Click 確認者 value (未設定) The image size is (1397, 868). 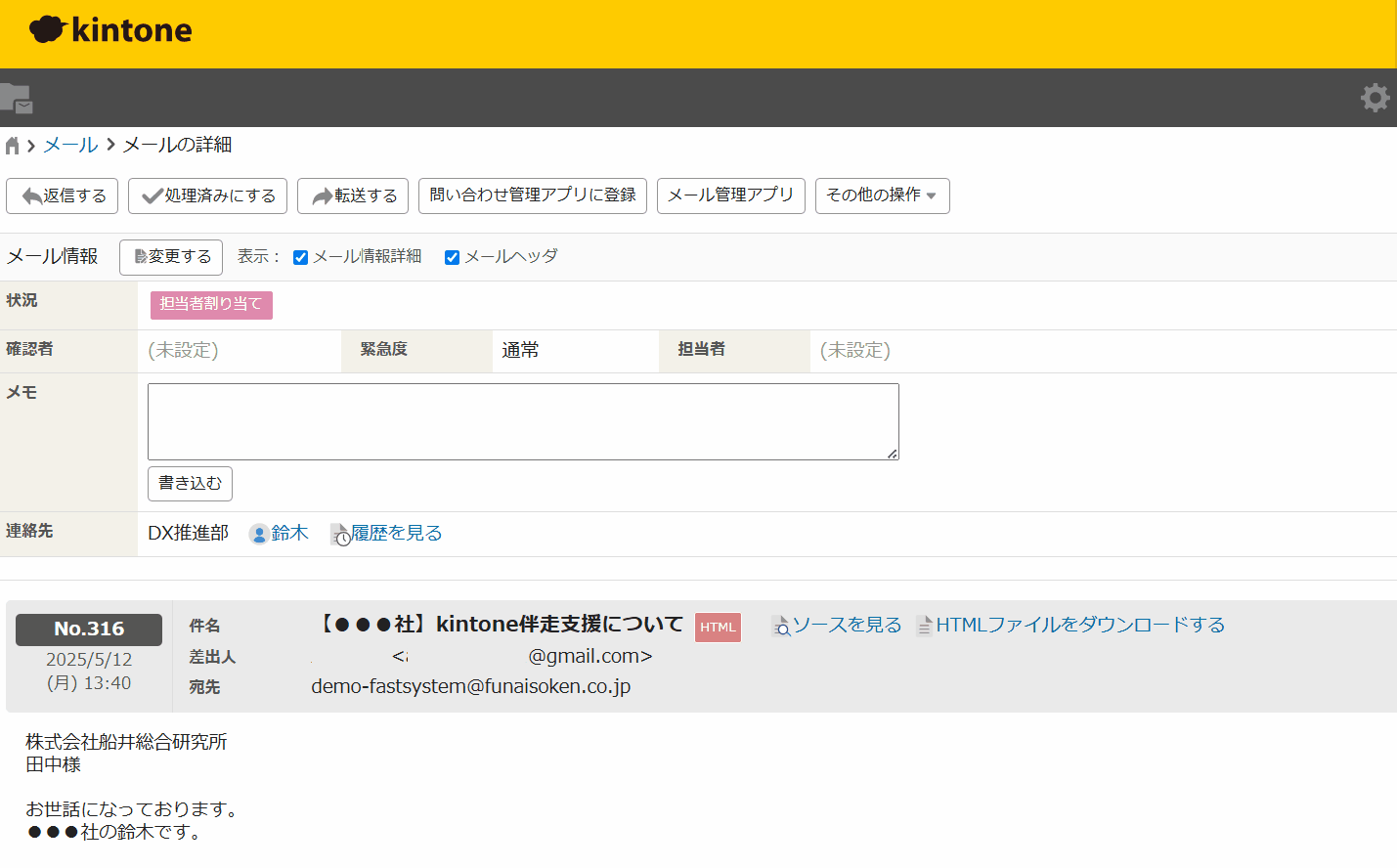tap(183, 350)
